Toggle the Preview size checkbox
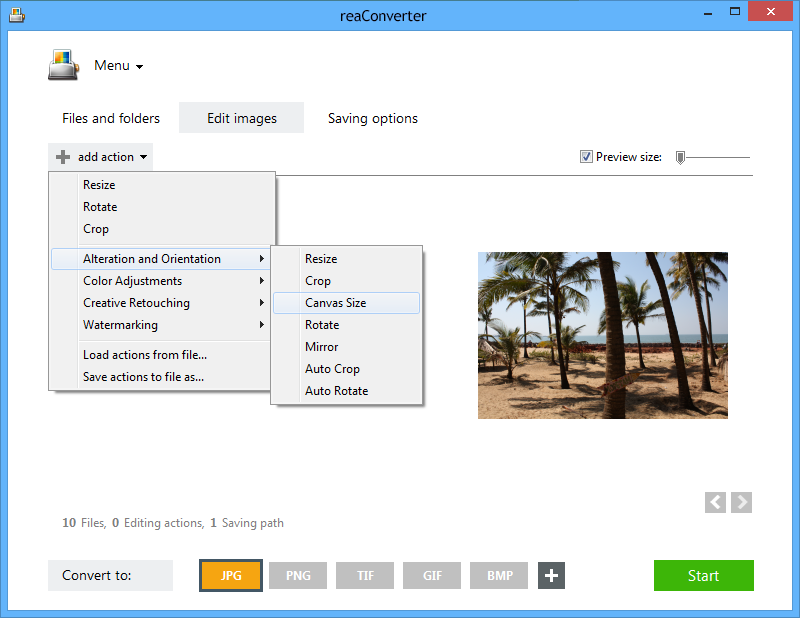 (x=586, y=157)
